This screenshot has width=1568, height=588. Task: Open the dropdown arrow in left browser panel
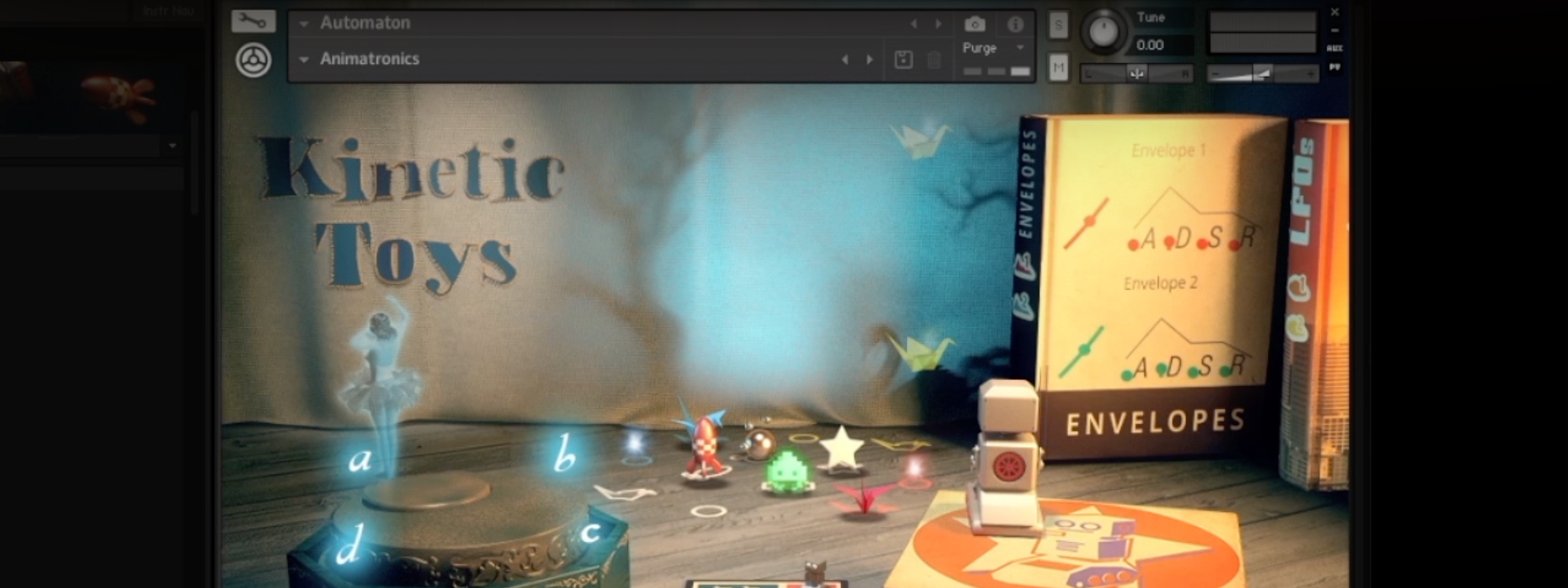pos(173,146)
